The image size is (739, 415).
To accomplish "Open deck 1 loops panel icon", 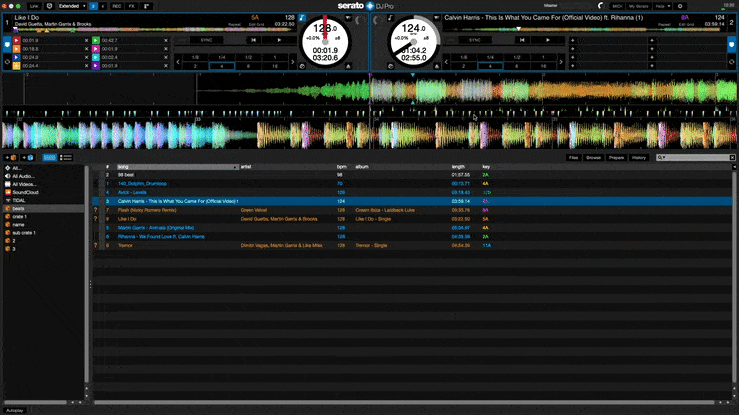I will [7, 62].
